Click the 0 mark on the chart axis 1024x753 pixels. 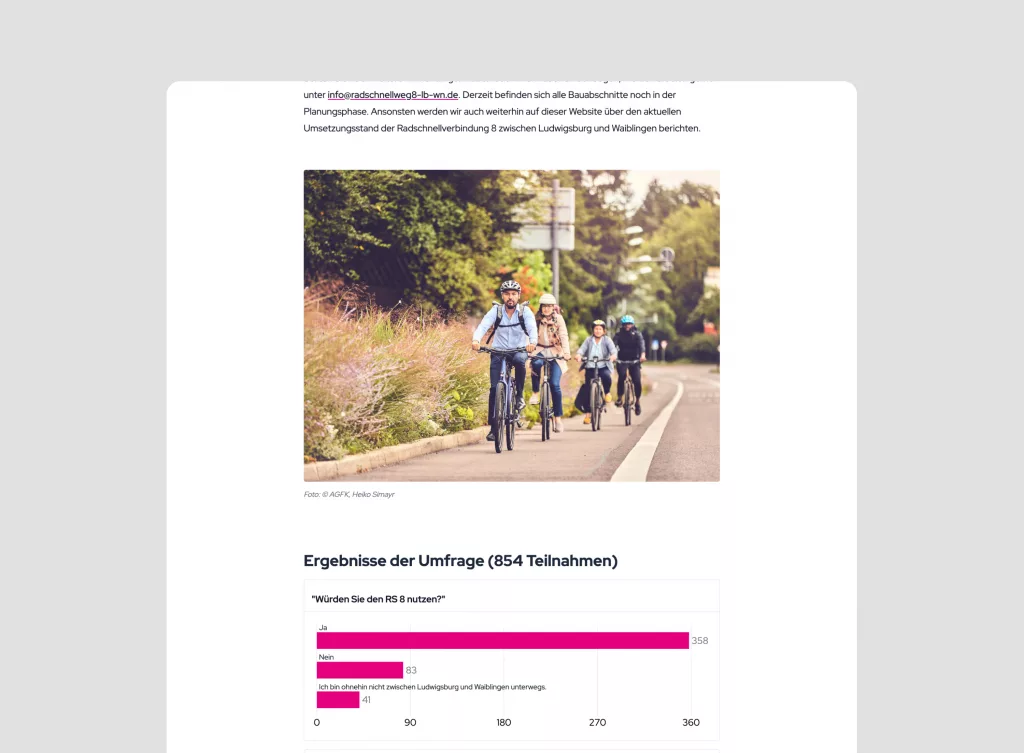click(x=316, y=722)
